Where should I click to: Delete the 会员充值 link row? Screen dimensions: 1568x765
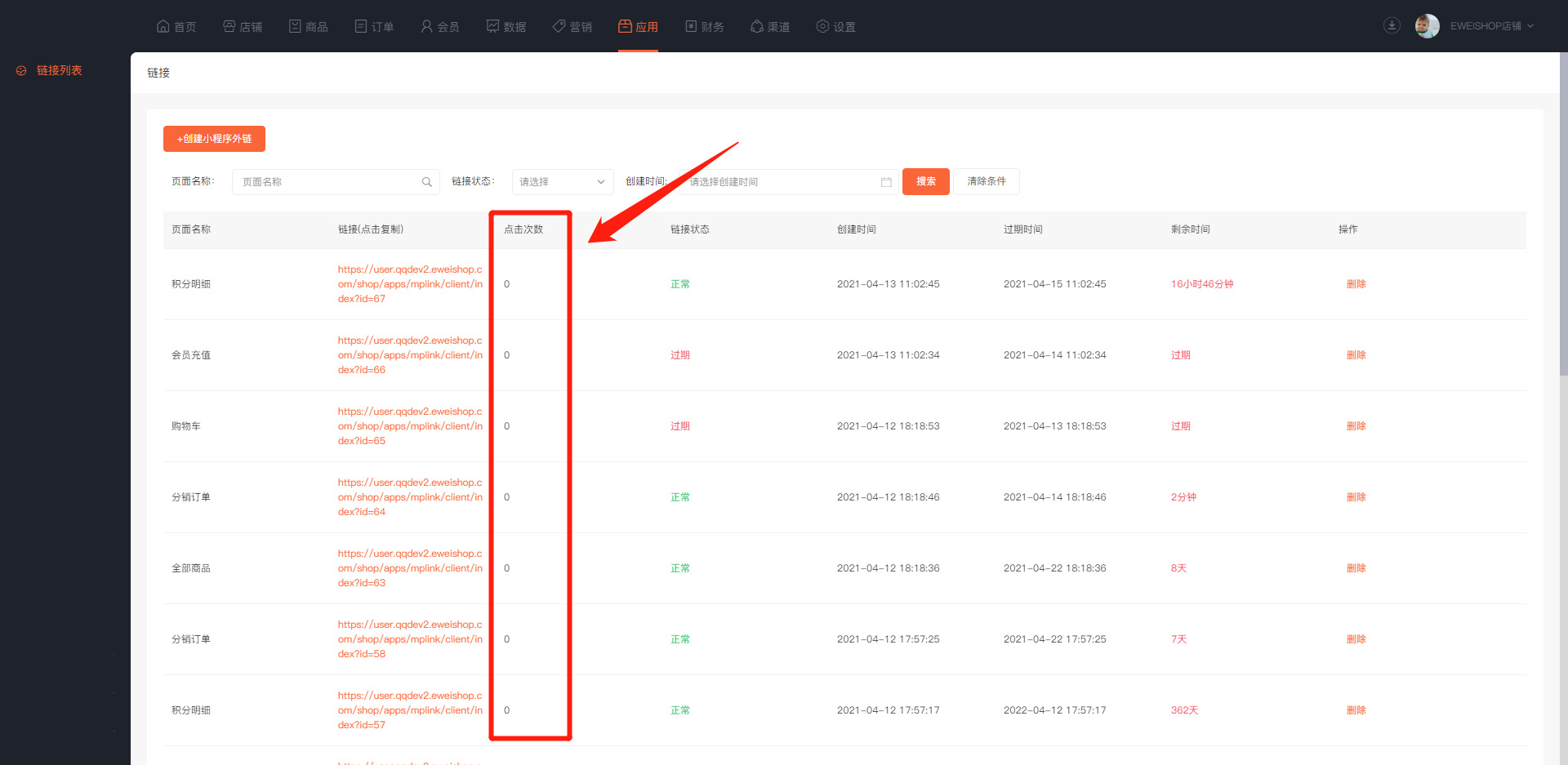click(1356, 355)
